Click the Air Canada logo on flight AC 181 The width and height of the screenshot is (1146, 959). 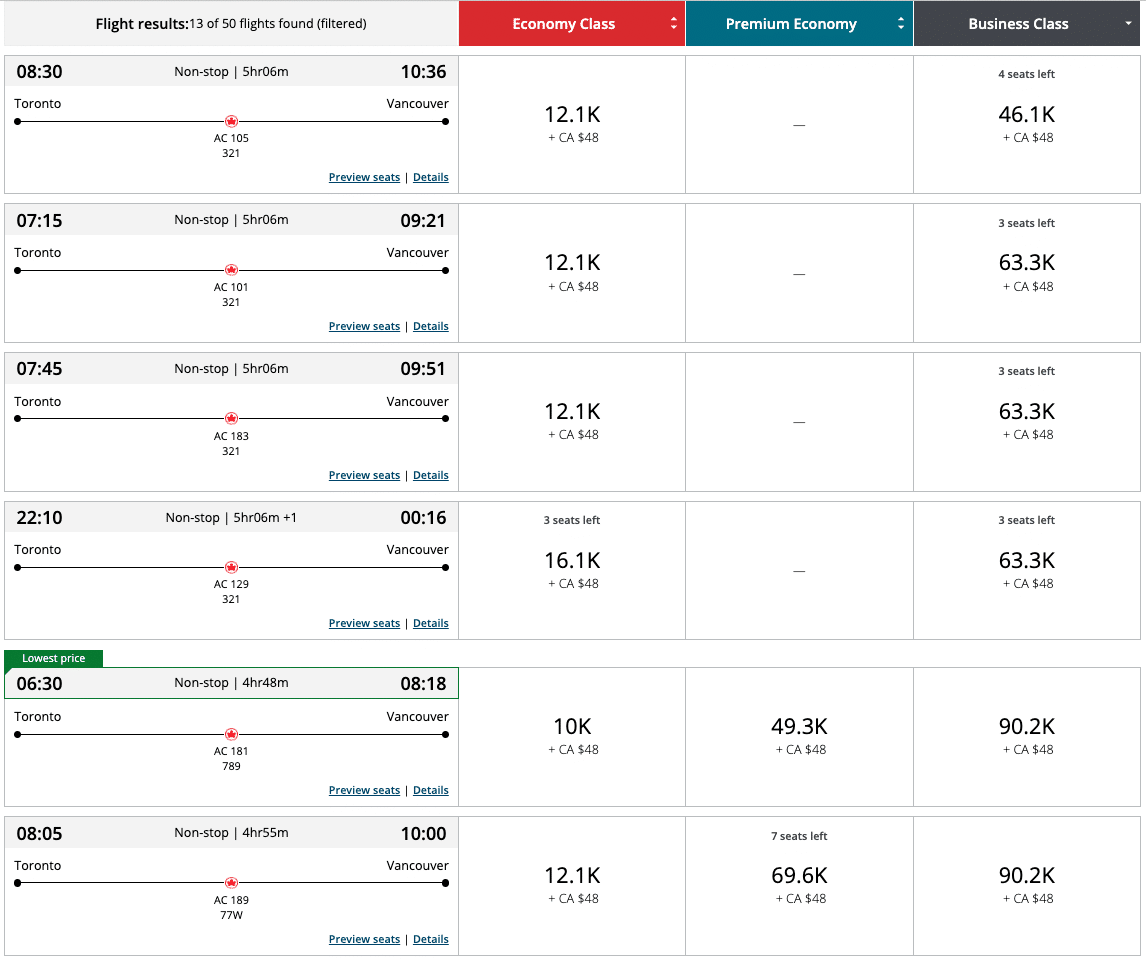(x=231, y=734)
